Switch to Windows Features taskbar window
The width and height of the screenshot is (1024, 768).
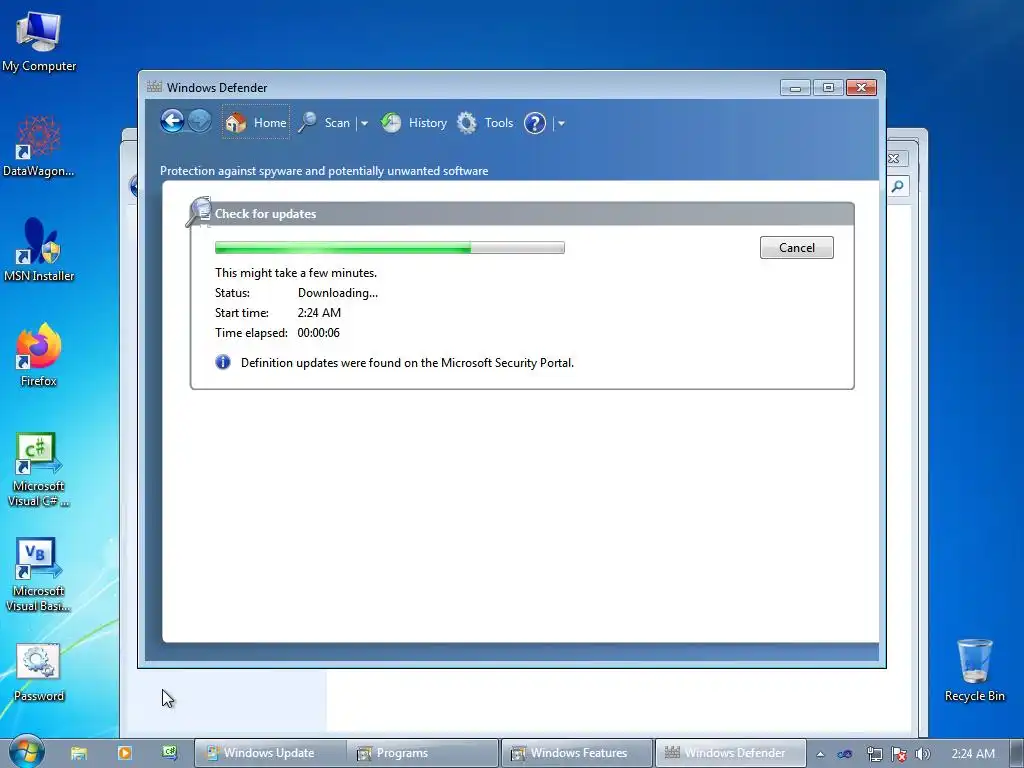[577, 753]
